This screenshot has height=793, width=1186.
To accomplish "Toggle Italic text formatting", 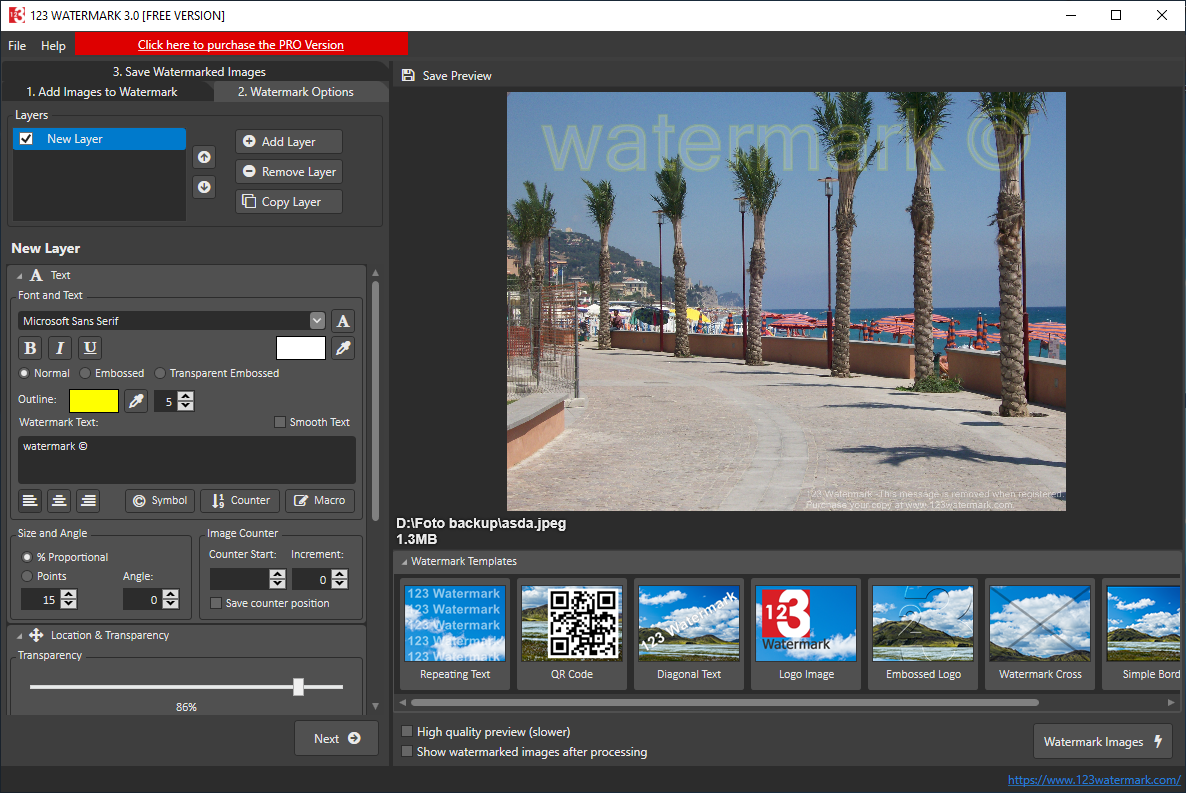I will click(60, 348).
